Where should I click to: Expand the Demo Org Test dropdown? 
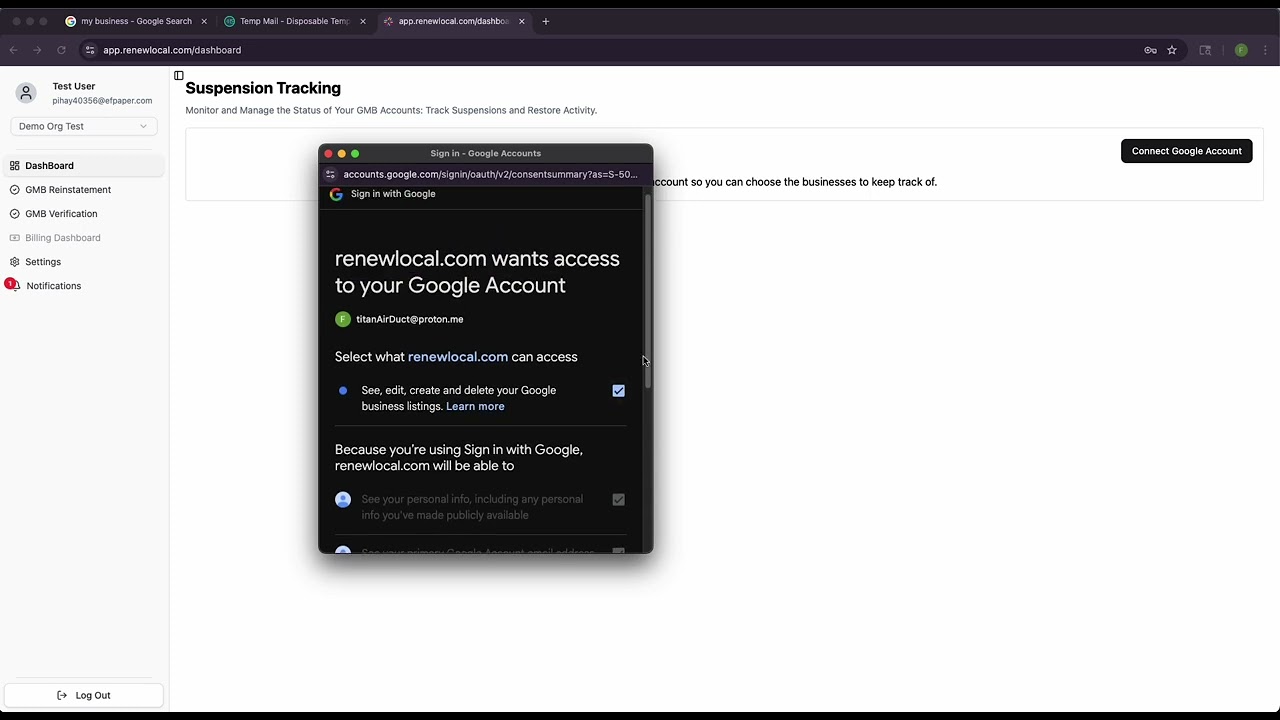(x=83, y=126)
